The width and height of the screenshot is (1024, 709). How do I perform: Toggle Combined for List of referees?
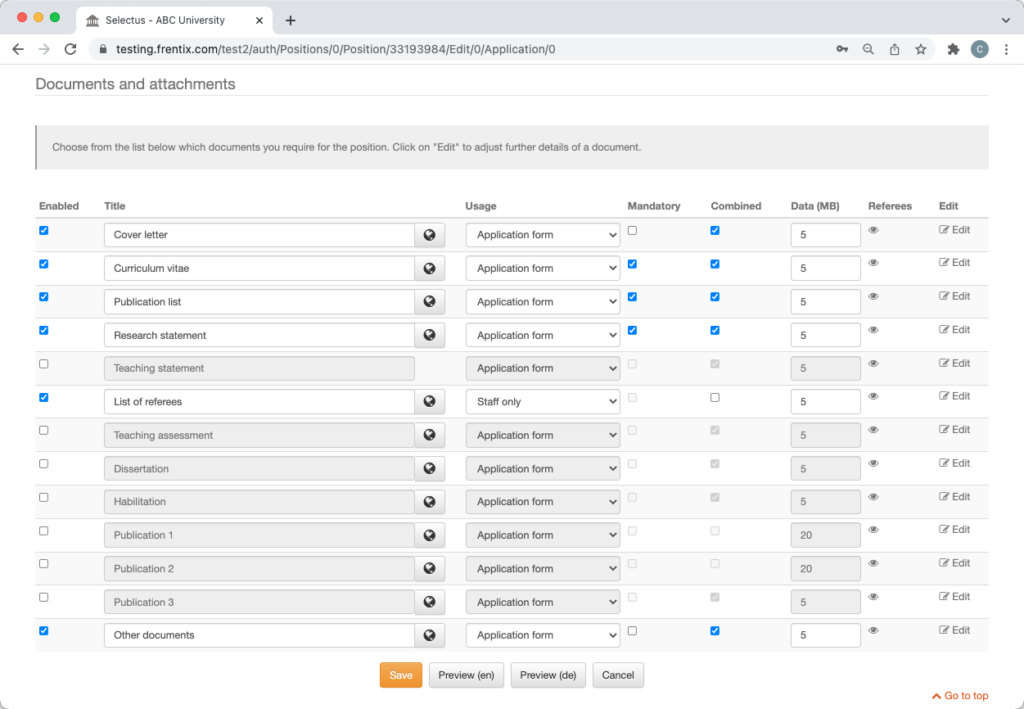(714, 397)
